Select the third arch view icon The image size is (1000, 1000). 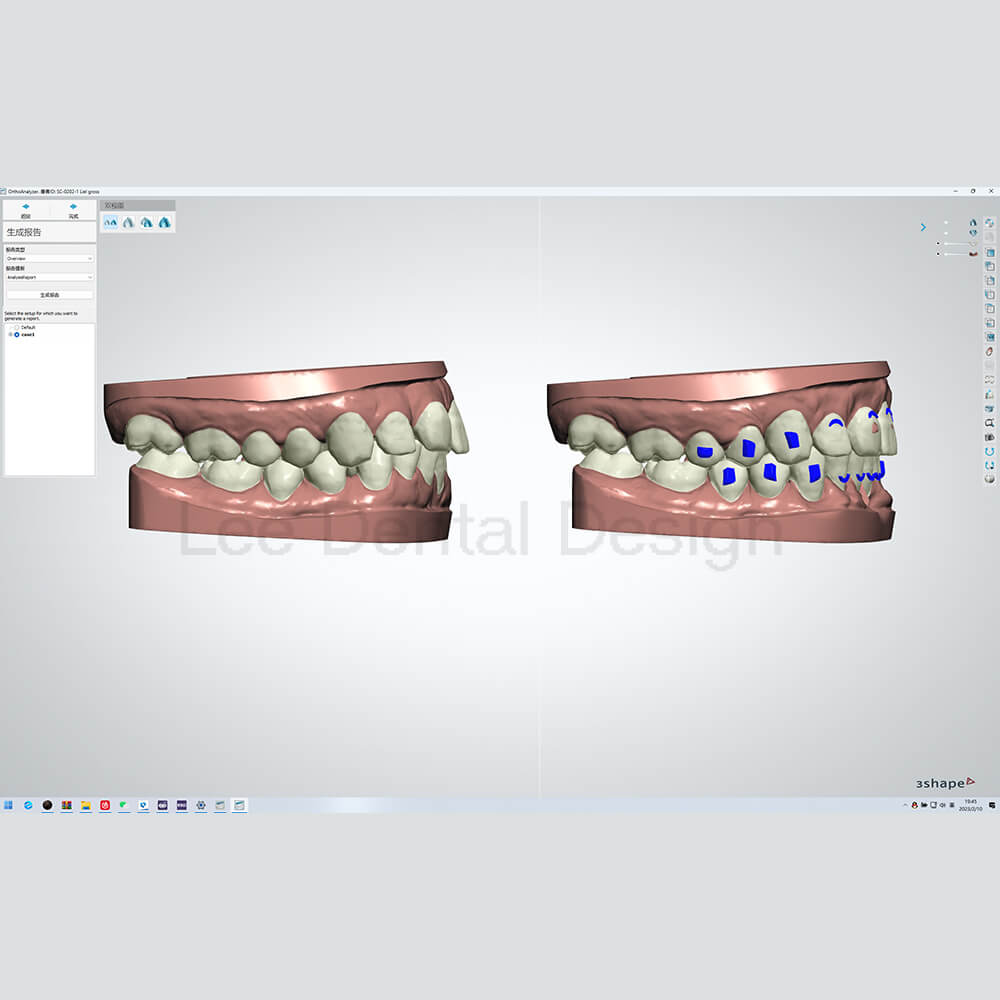coord(146,222)
